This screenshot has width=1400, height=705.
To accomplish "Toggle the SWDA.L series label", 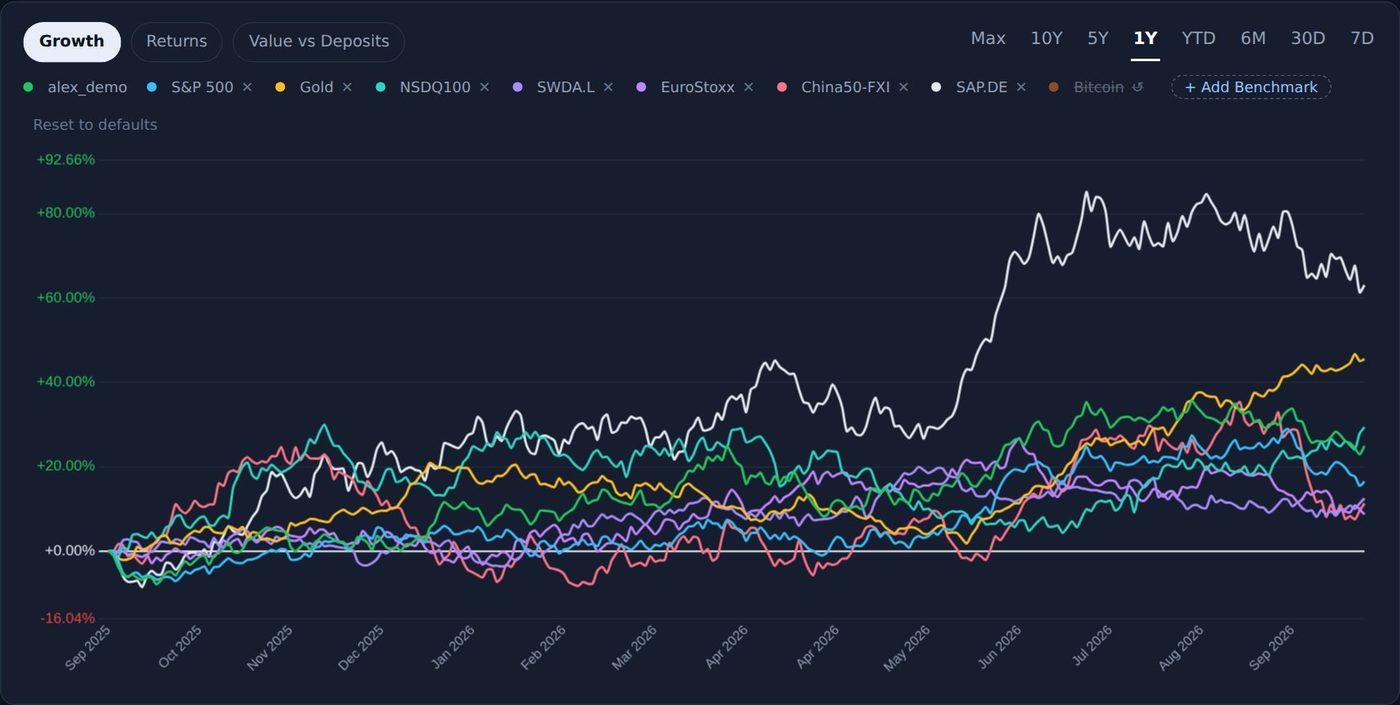I will coord(566,87).
